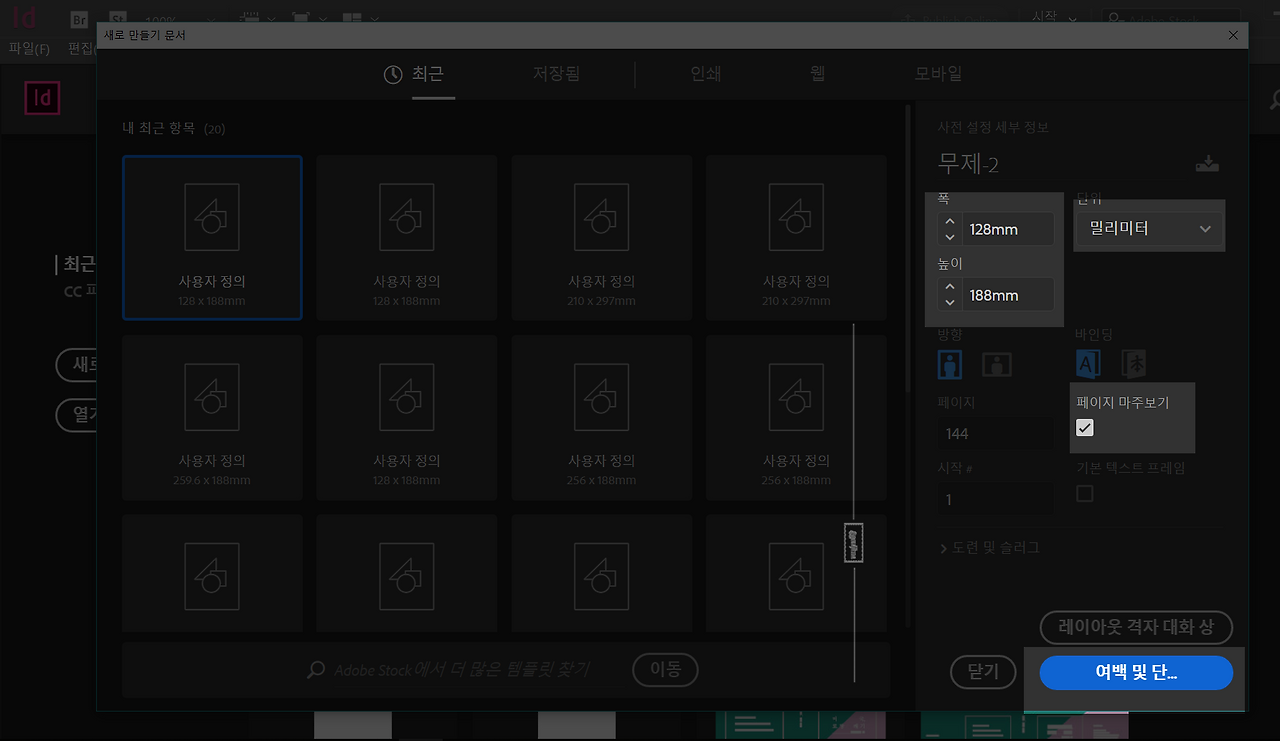Click the 여백 및 단... button
Screen dimensions: 1280x741
1136,673
